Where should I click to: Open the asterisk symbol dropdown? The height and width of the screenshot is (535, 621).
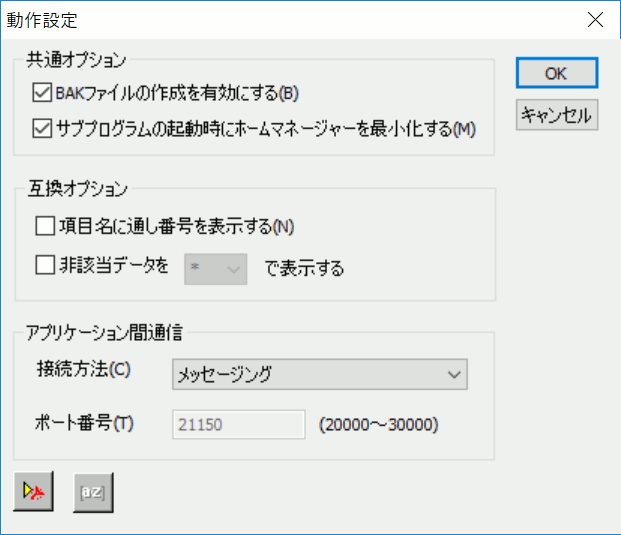tap(215, 269)
